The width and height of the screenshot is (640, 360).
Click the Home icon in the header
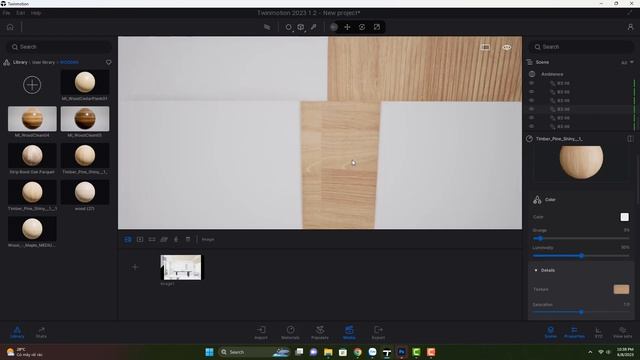[x=10, y=27]
